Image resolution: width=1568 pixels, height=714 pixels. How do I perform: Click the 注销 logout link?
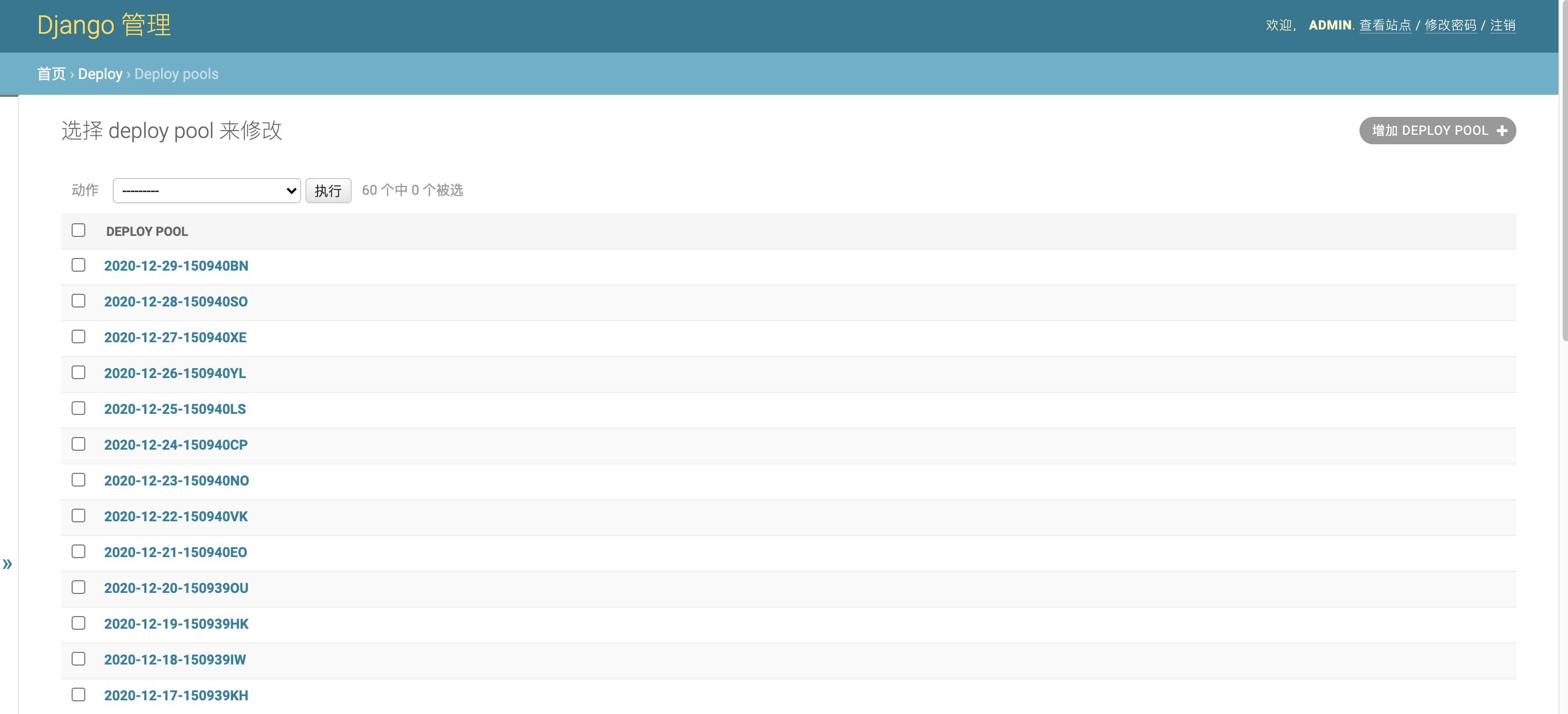pyautogui.click(x=1502, y=25)
